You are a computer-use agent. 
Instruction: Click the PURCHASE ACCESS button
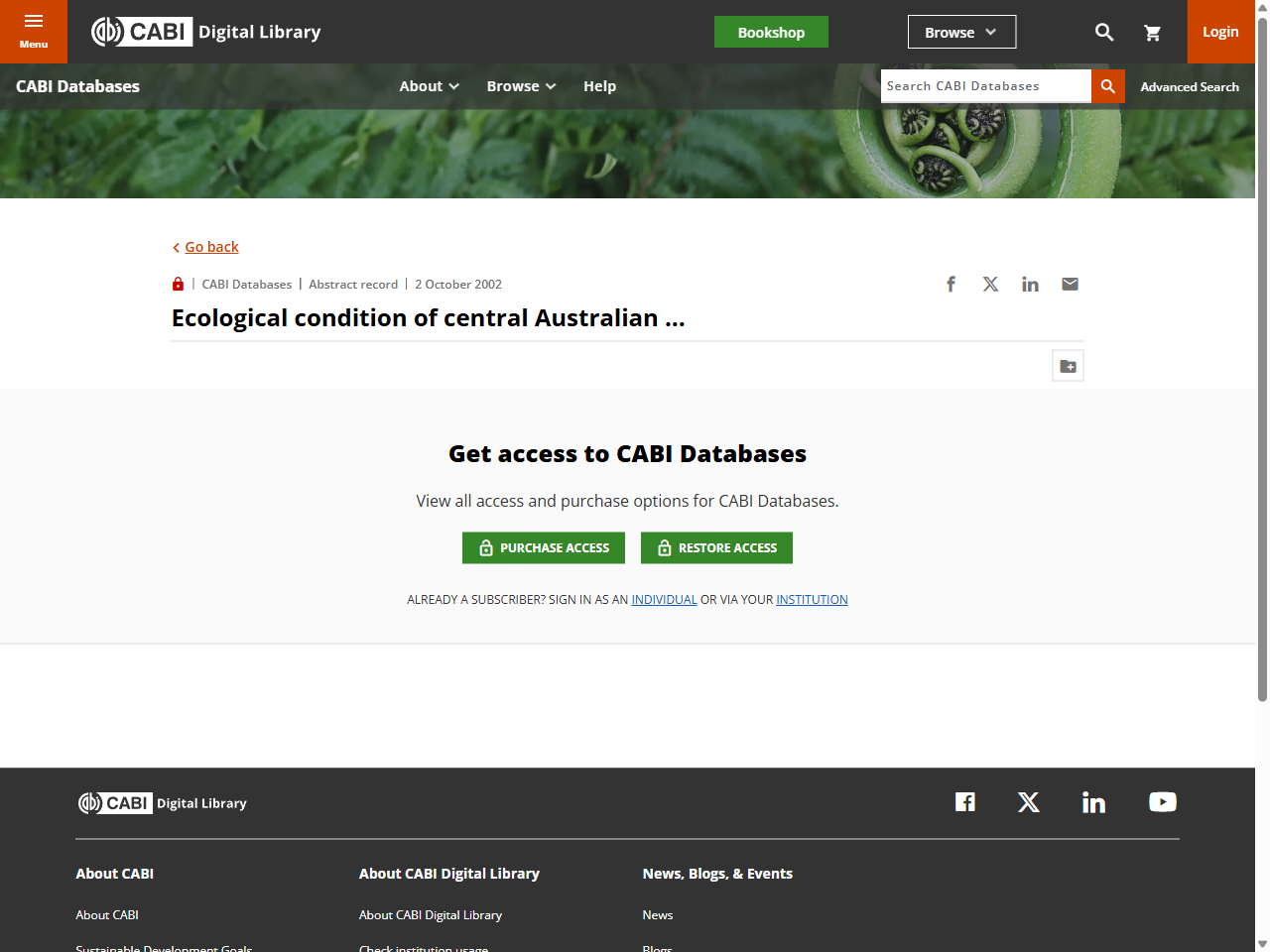pyautogui.click(x=543, y=547)
